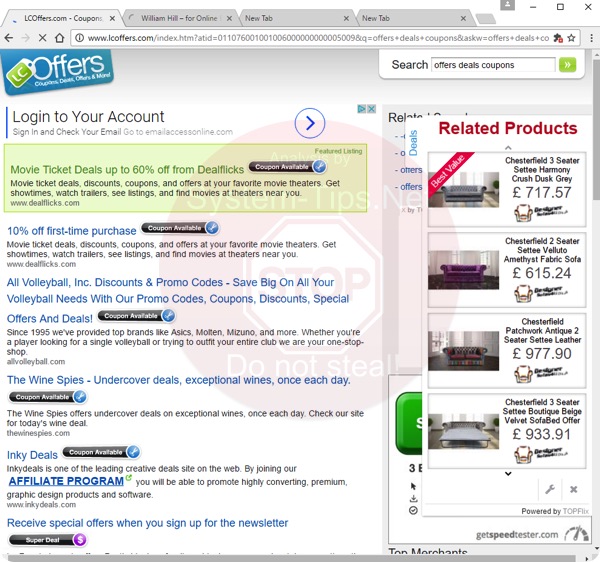Screen dimensions: 600x562
Task: Open settings wrench in Related Products panel
Action: coord(549,489)
